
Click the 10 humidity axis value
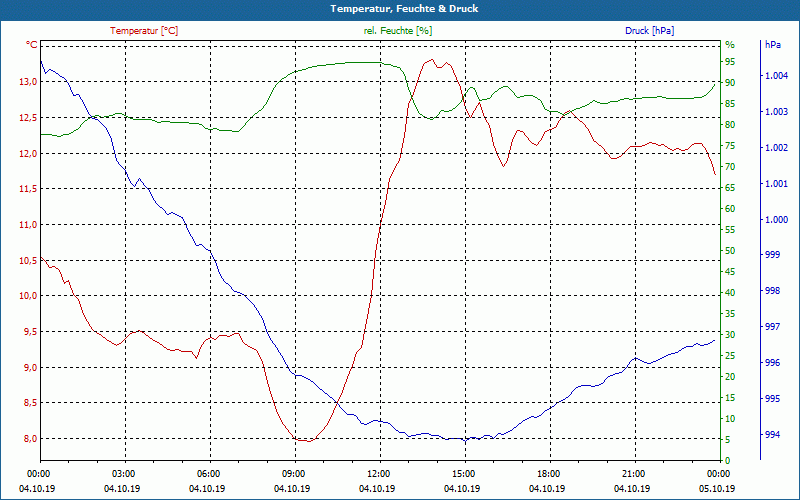(x=730, y=419)
